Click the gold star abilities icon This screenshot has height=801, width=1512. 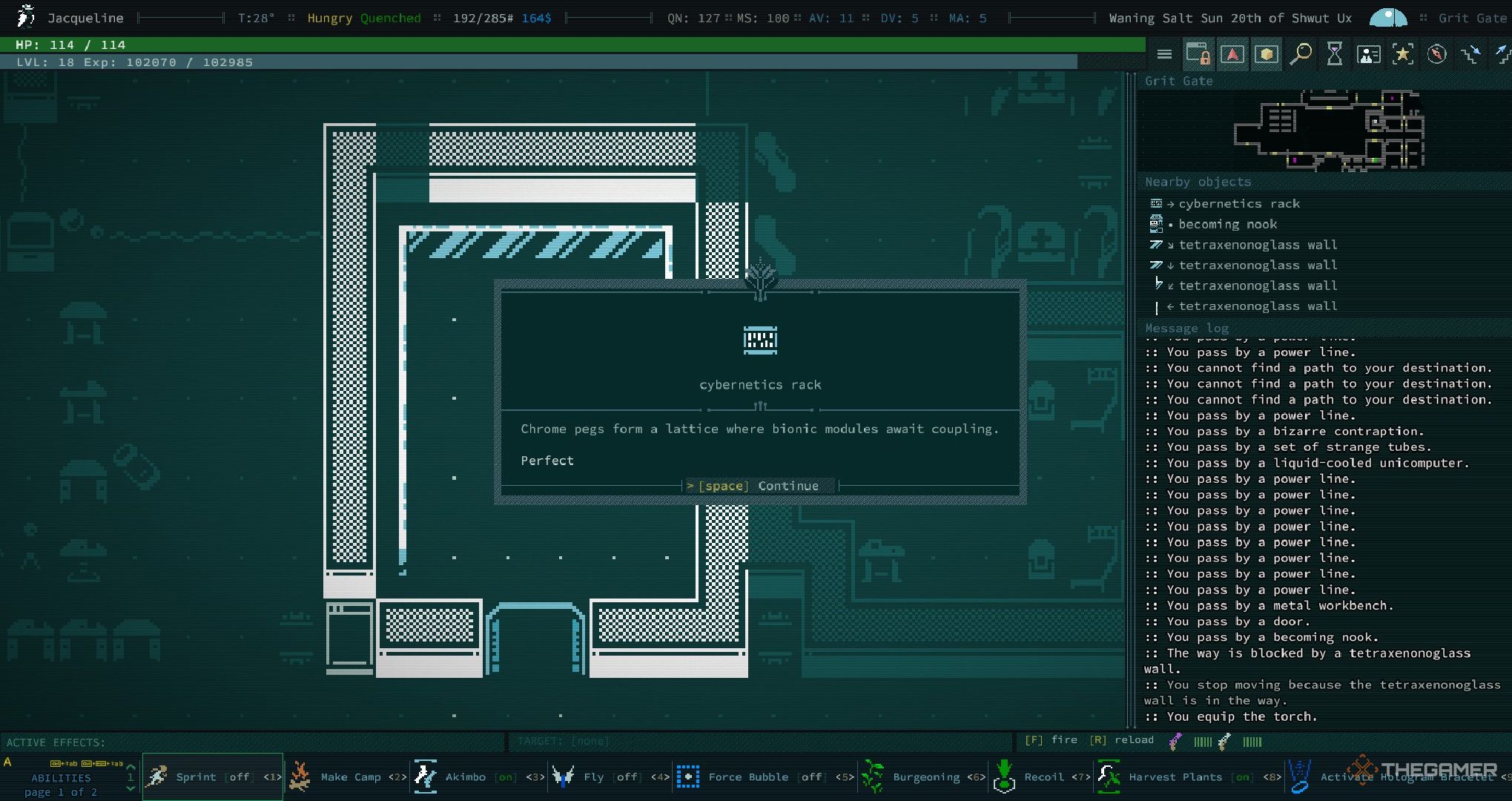(1402, 54)
